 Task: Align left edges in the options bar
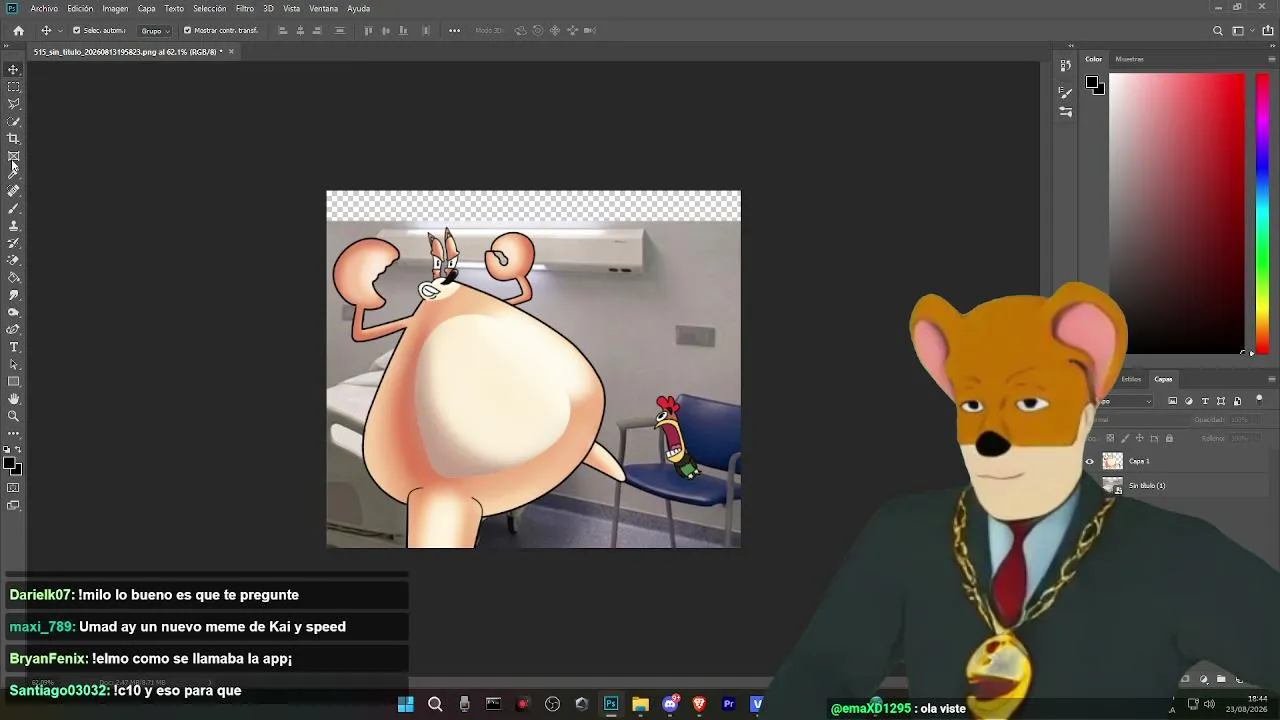tap(282, 31)
